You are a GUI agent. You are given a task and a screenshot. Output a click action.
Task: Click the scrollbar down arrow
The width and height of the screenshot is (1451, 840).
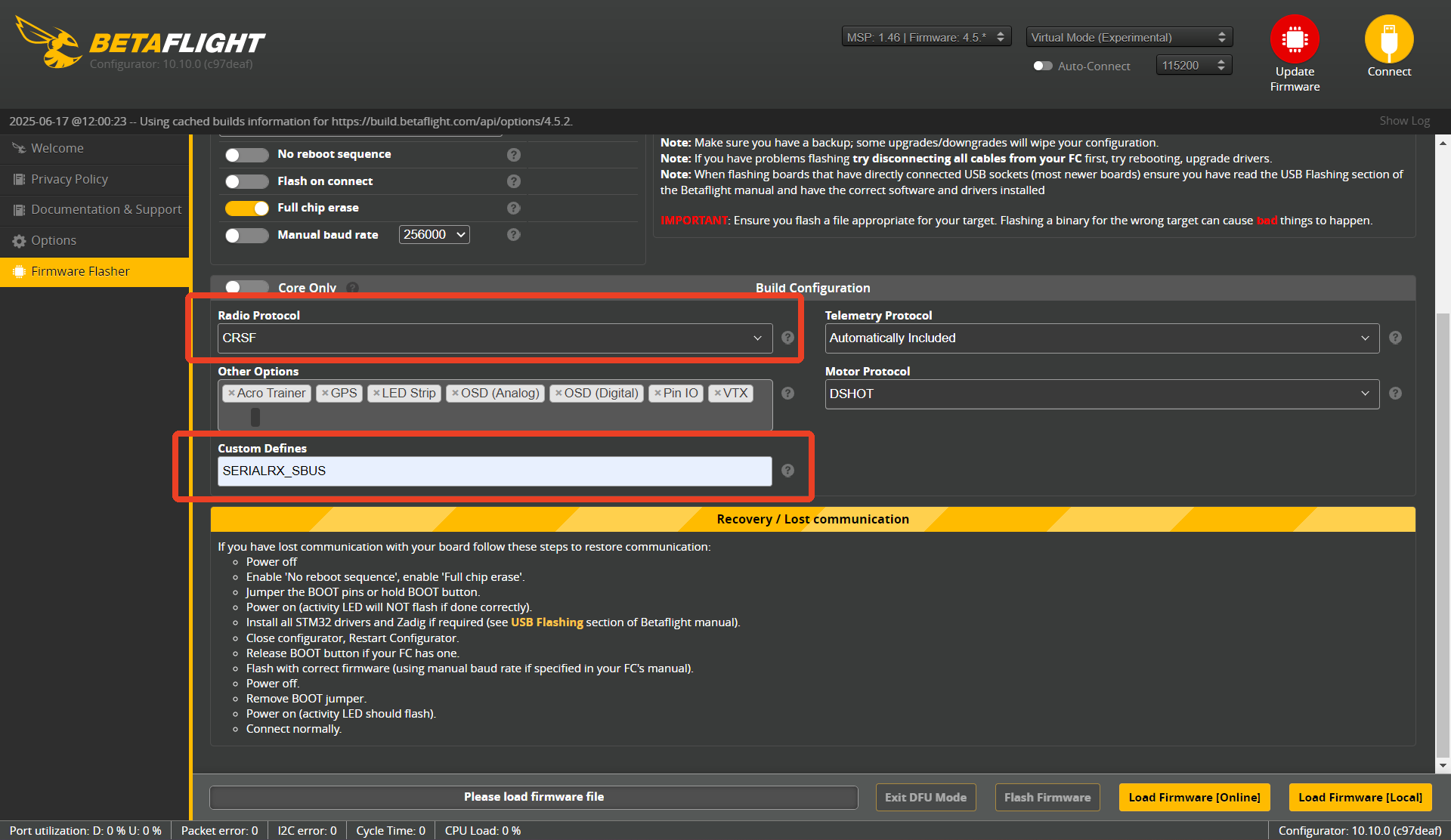coord(1443,765)
